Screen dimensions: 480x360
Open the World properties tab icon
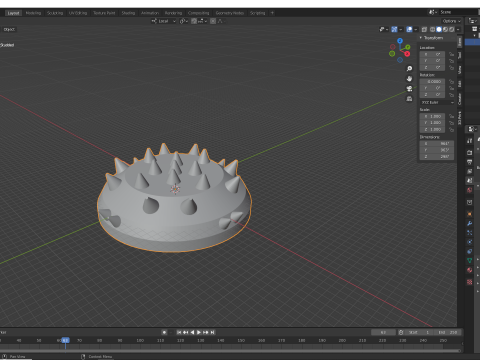470,190
